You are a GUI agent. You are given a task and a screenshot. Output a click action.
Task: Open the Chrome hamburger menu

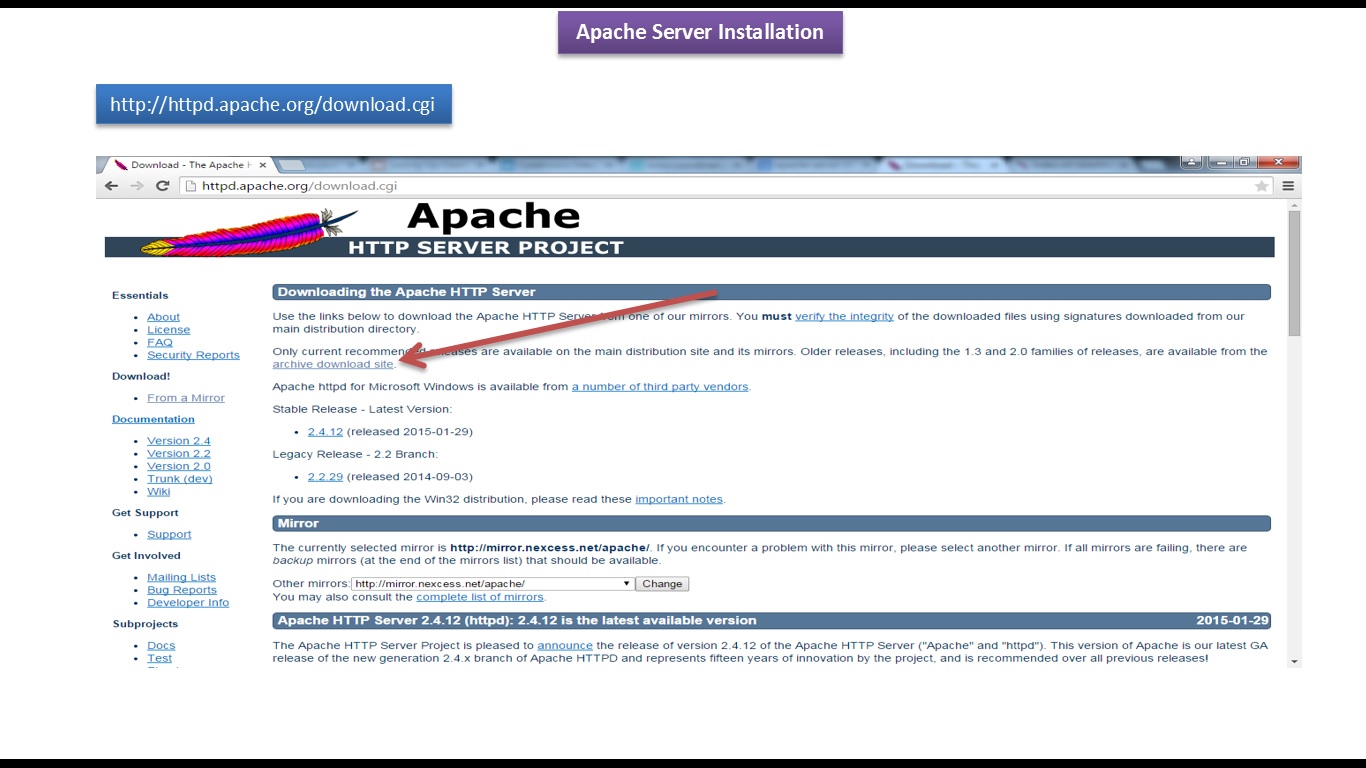coord(1288,186)
